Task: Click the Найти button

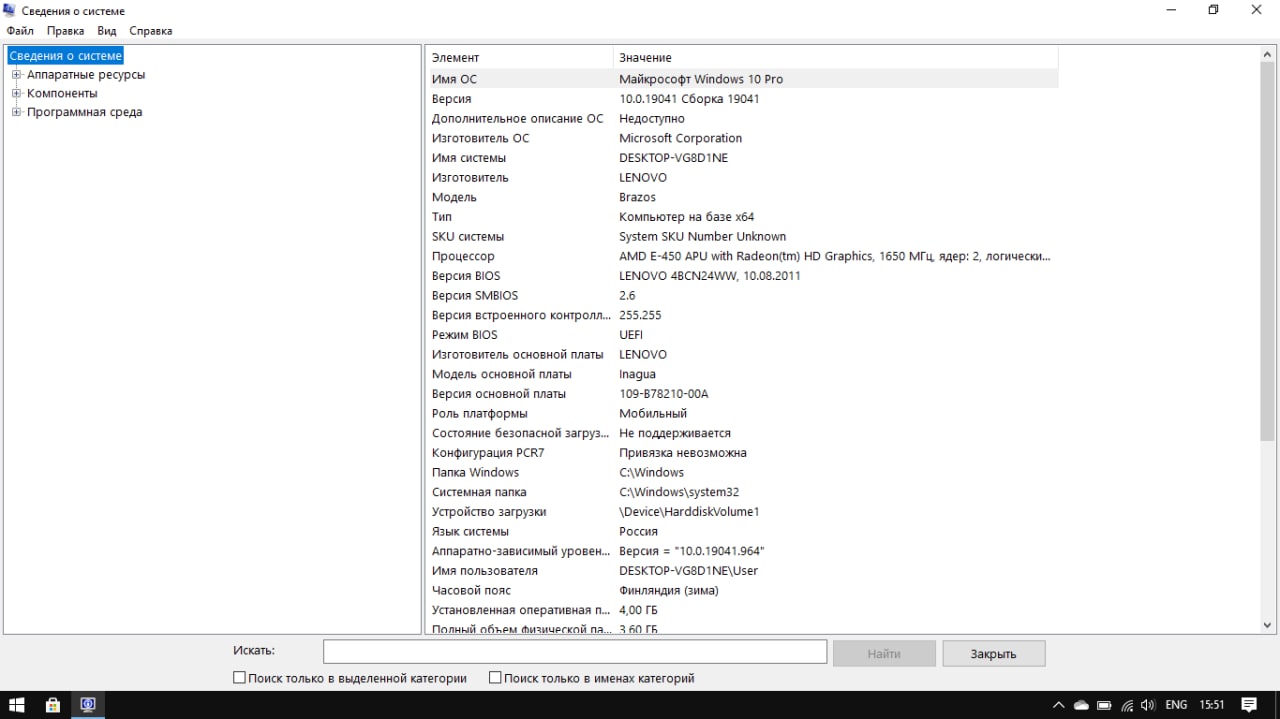Action: pyautogui.click(x=884, y=654)
